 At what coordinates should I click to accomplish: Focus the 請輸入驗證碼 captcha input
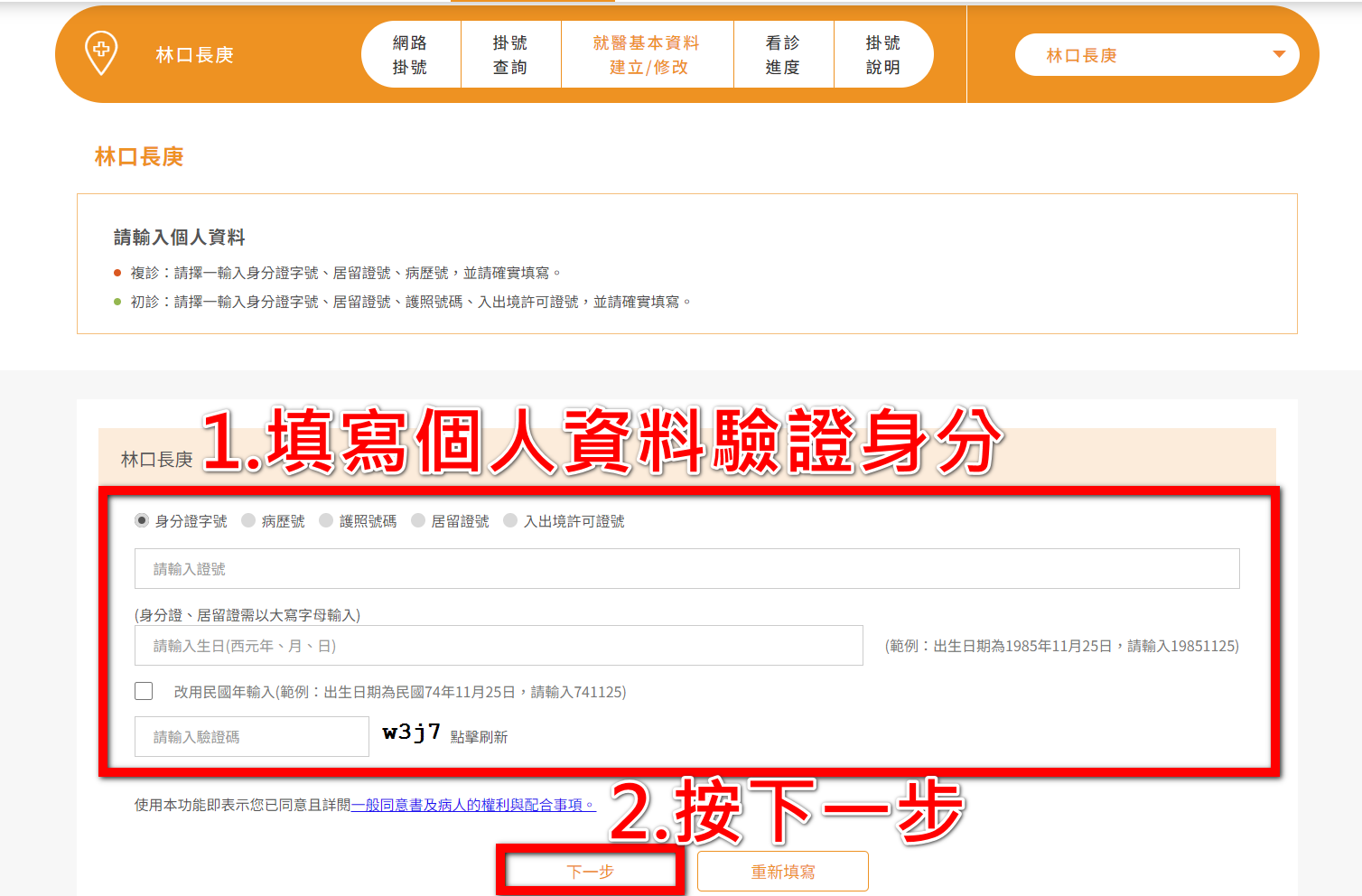pos(252,737)
